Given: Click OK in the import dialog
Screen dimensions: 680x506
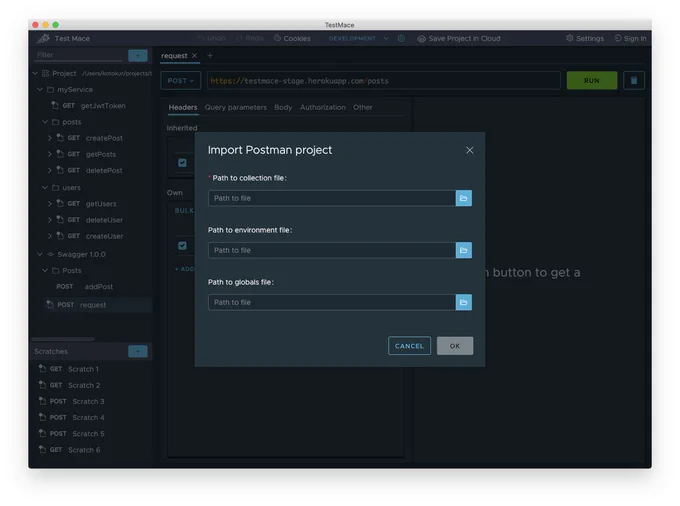Looking at the screenshot, I should click(x=455, y=346).
